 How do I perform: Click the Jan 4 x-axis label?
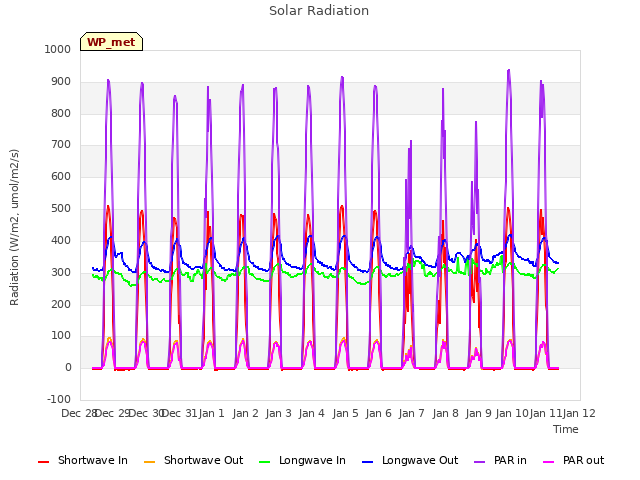coord(311,413)
